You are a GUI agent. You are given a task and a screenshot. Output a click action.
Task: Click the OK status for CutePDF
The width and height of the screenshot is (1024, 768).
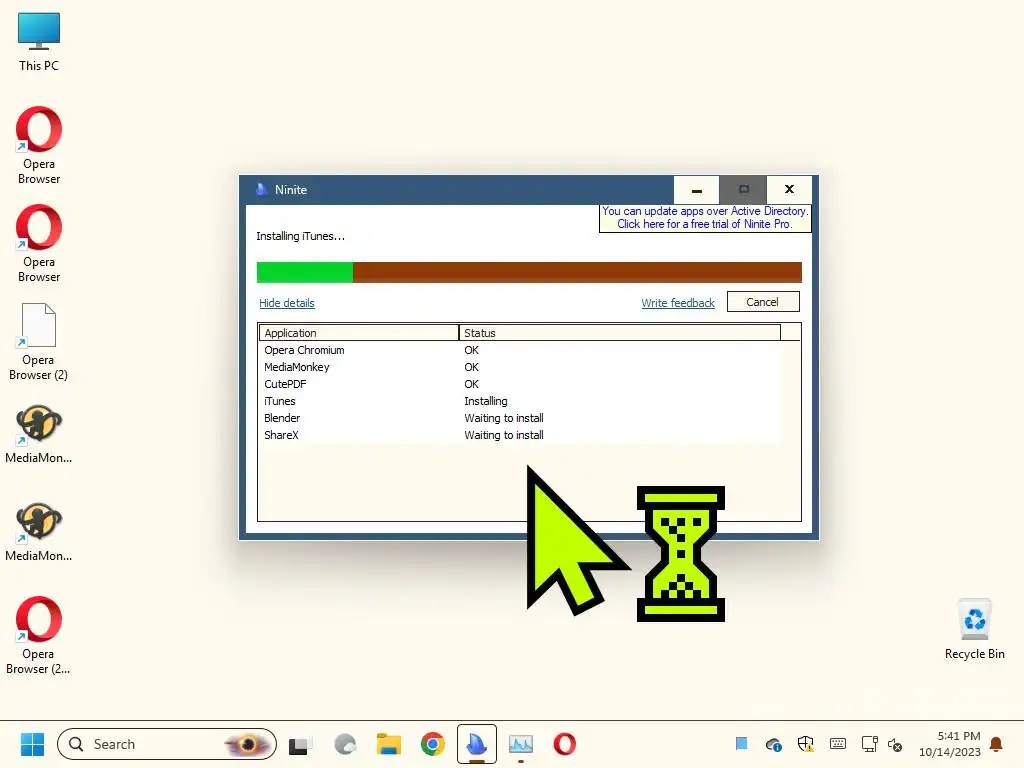(x=471, y=384)
